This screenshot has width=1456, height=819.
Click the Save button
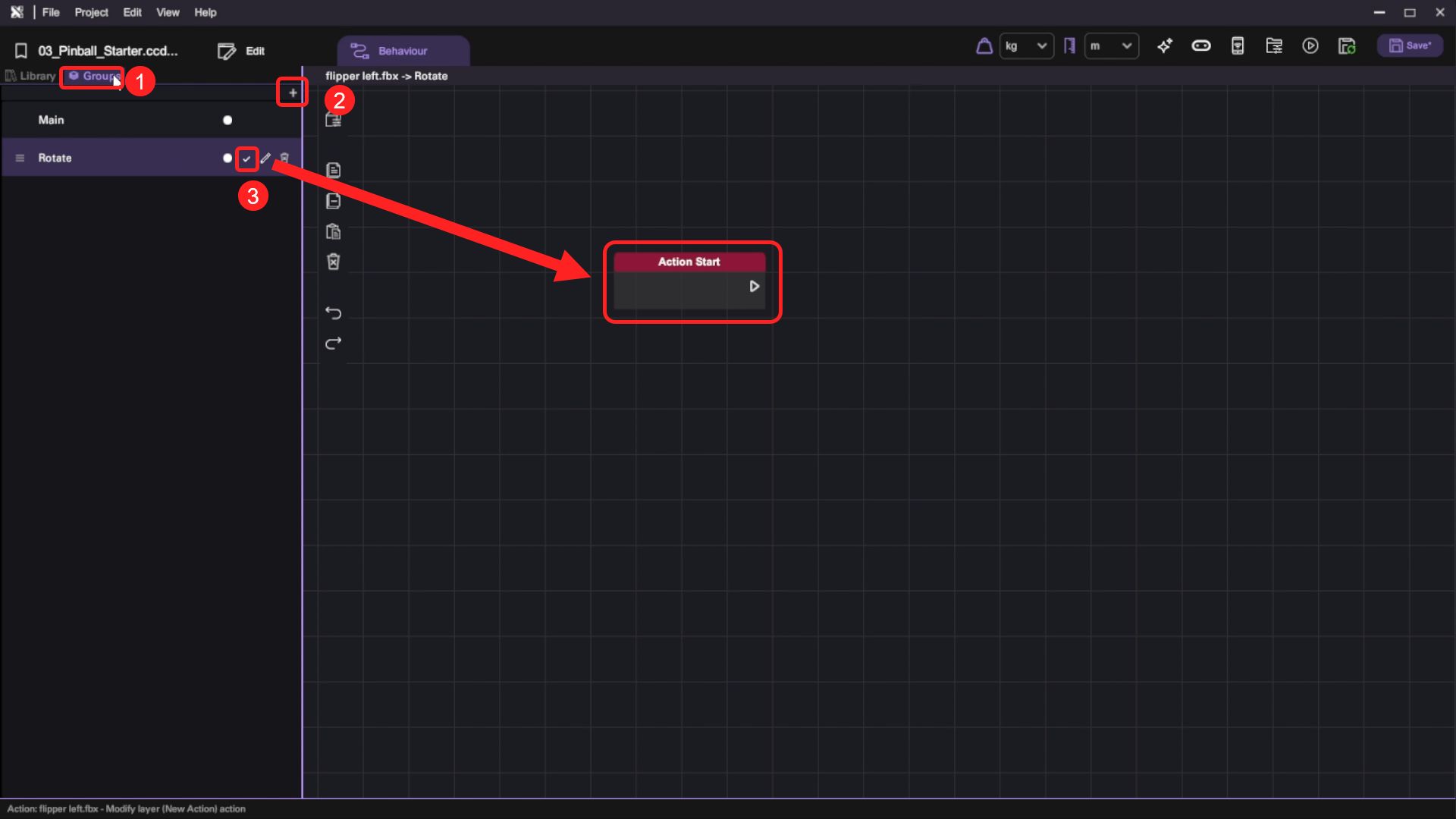point(1410,46)
